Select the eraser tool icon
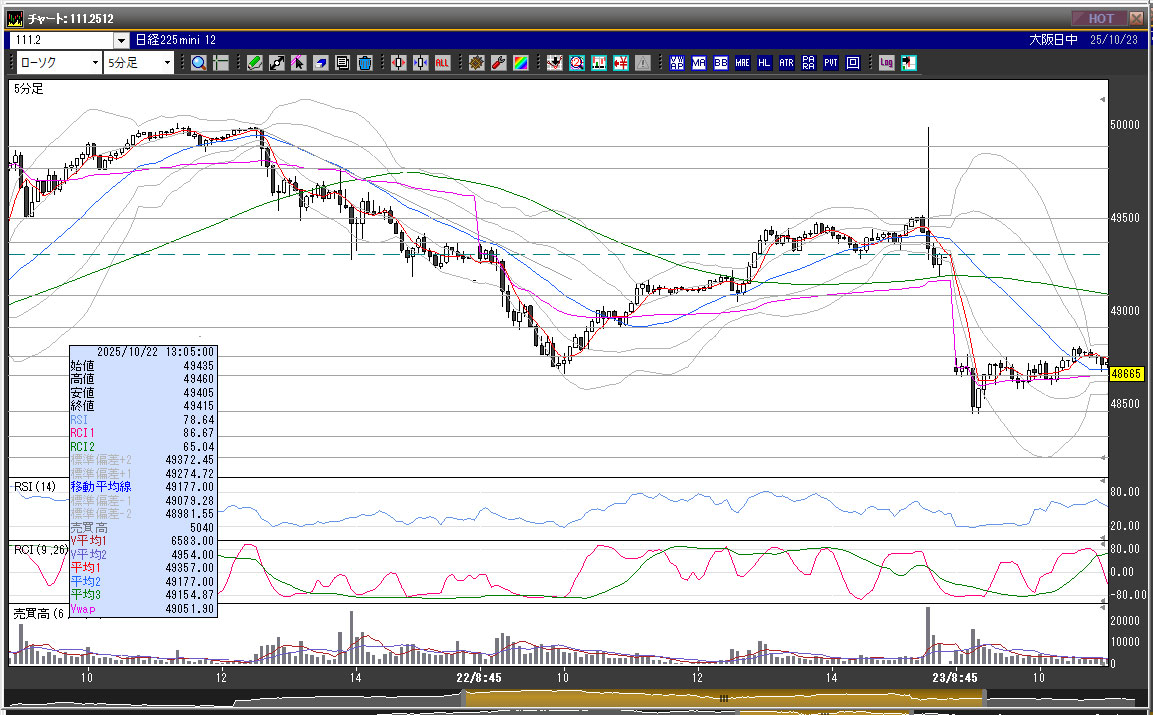Viewport: 1153px width, 715px height. pos(320,63)
